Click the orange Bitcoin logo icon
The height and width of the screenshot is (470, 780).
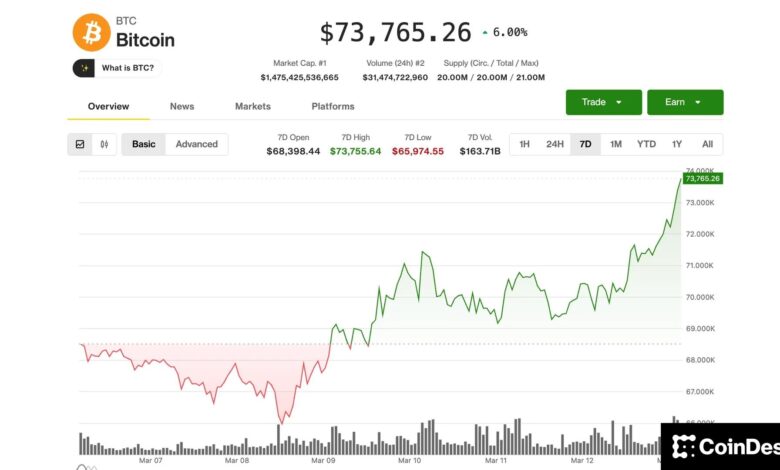[91, 32]
